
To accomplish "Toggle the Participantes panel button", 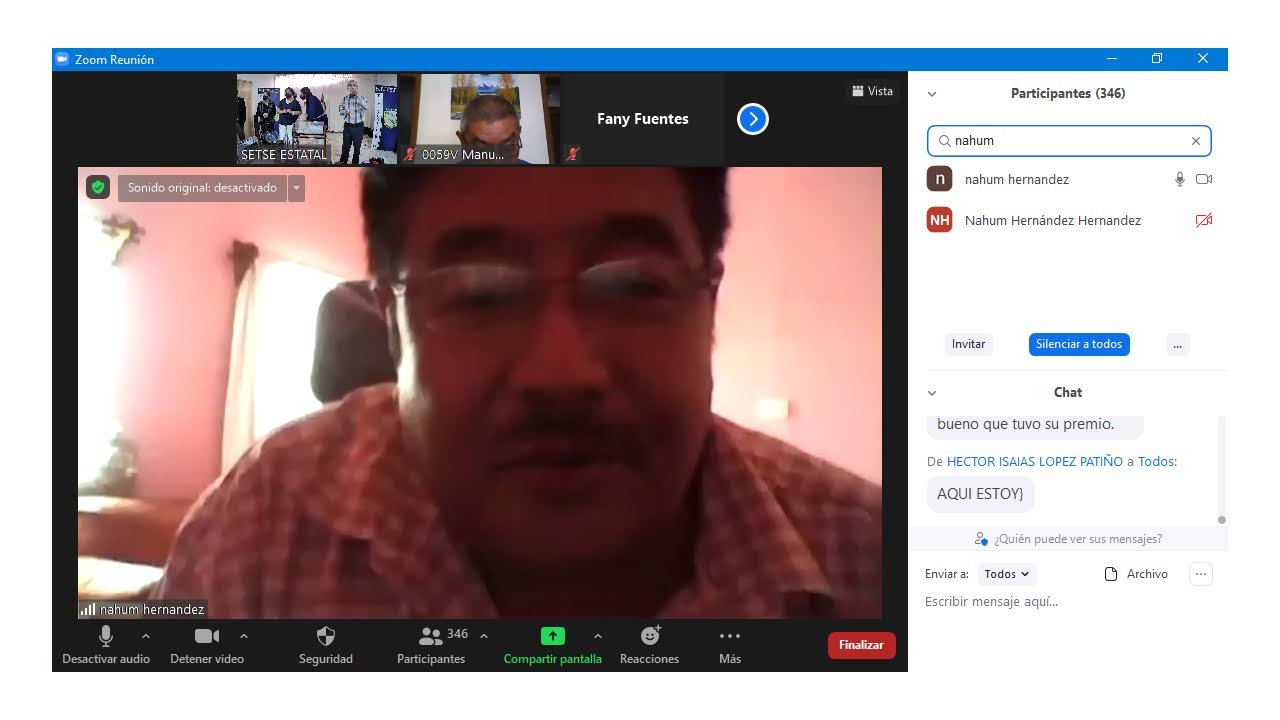I will tap(431, 645).
